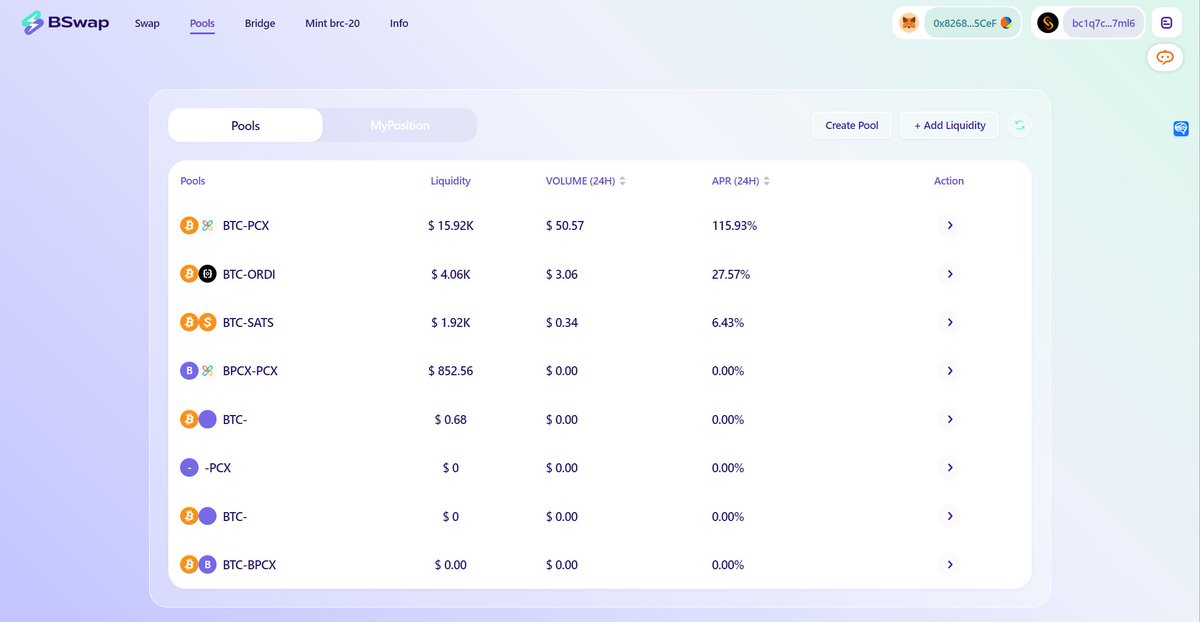Click the $ 0.34 volume value

[562, 323]
